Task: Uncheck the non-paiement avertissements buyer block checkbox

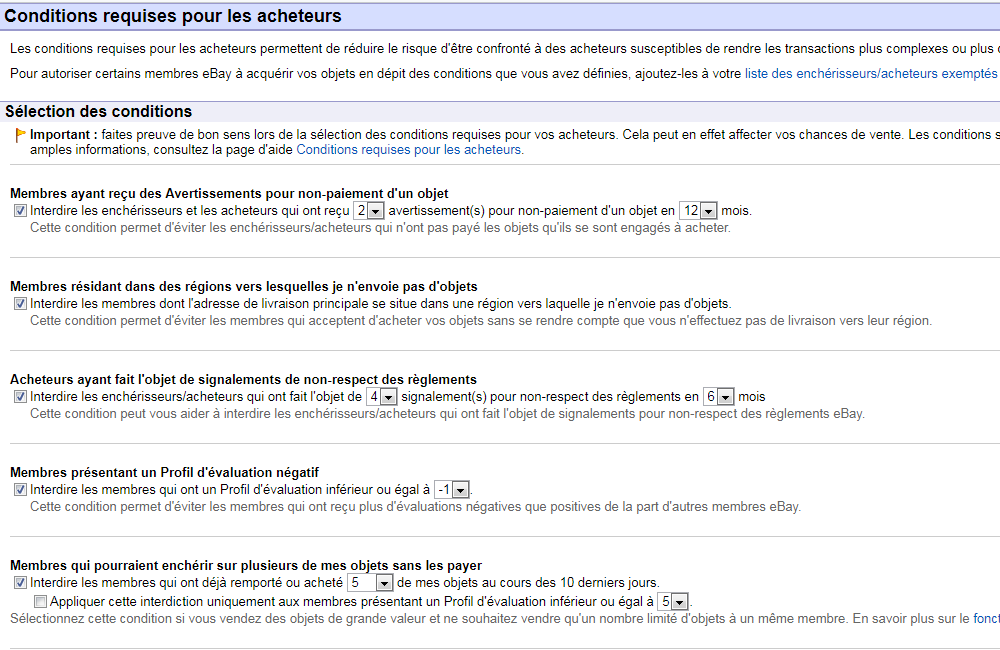Action: pos(20,211)
